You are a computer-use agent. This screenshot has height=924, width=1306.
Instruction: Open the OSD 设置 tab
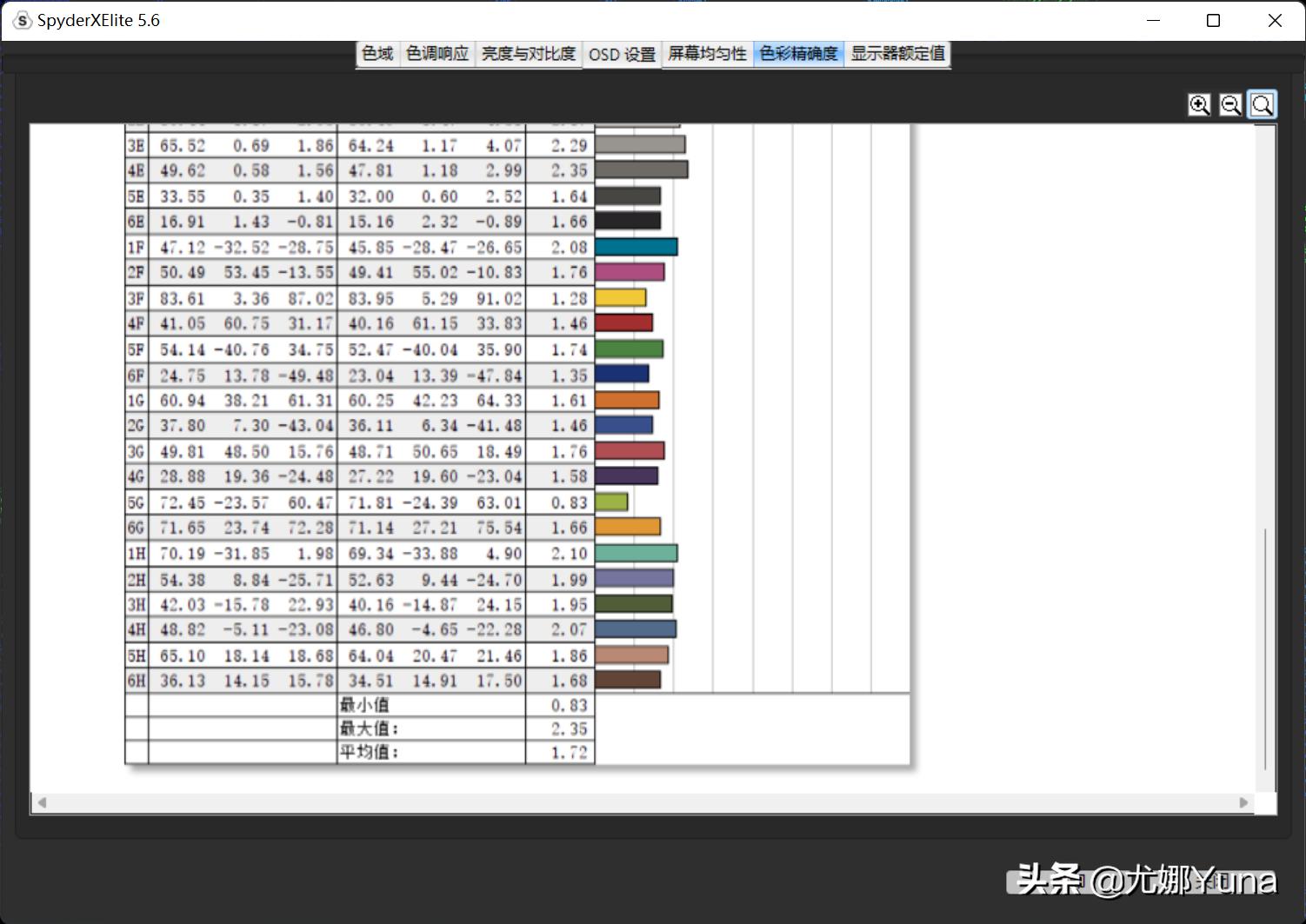click(x=621, y=54)
